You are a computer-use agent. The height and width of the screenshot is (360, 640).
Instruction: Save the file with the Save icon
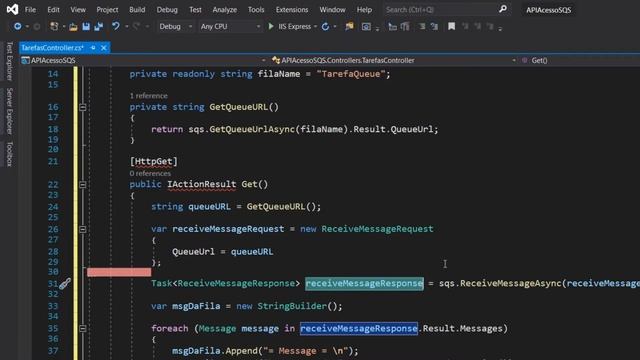[86, 27]
